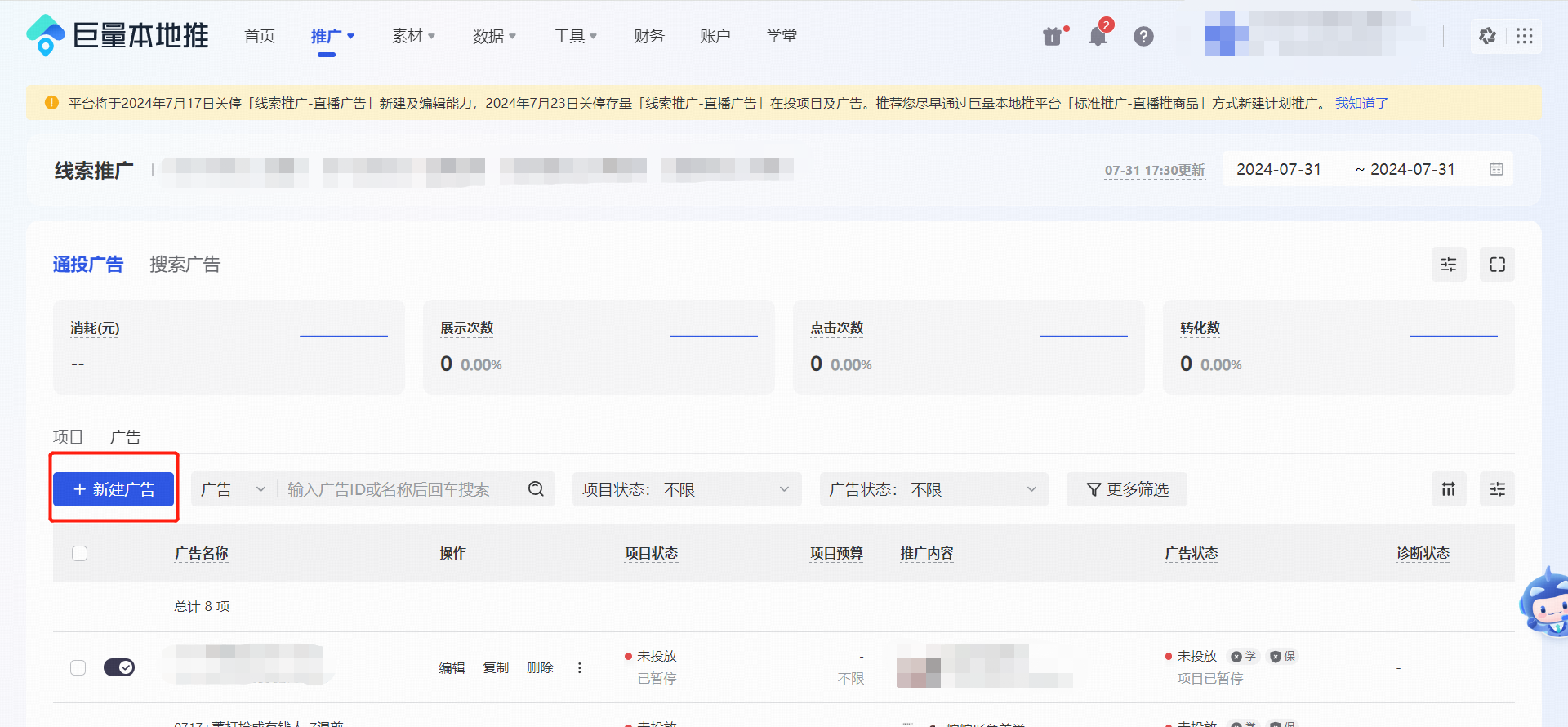Image resolution: width=1568 pixels, height=727 pixels.
Task: Click the 总计 8 项 summary text
Action: coord(202,606)
